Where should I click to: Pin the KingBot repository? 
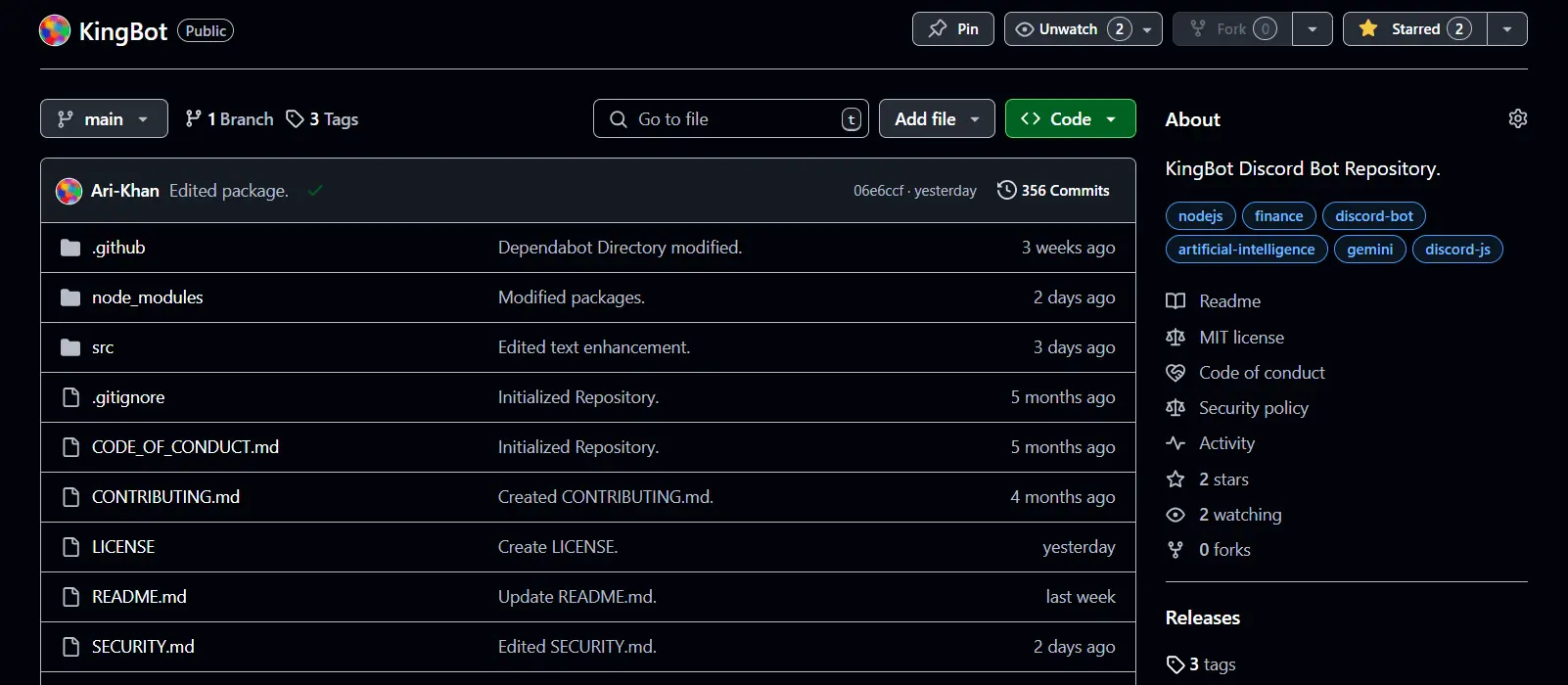coord(953,29)
